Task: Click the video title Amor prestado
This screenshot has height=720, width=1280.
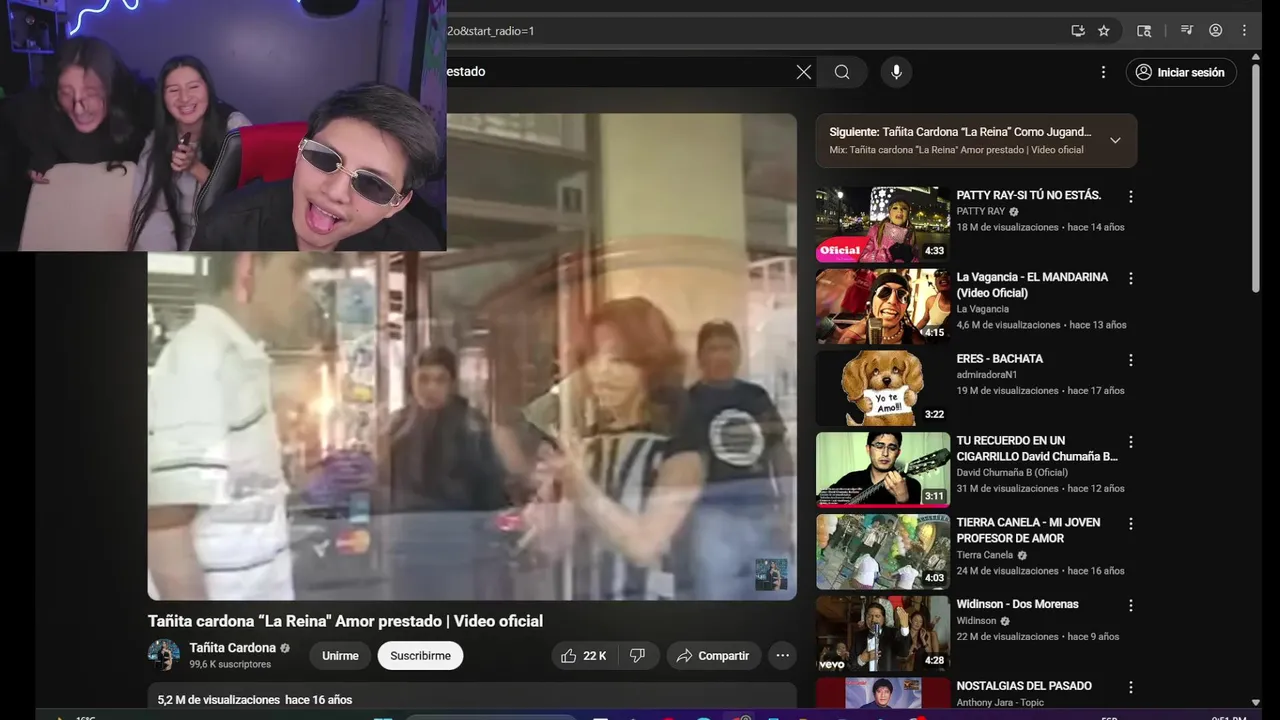Action: pos(345,621)
